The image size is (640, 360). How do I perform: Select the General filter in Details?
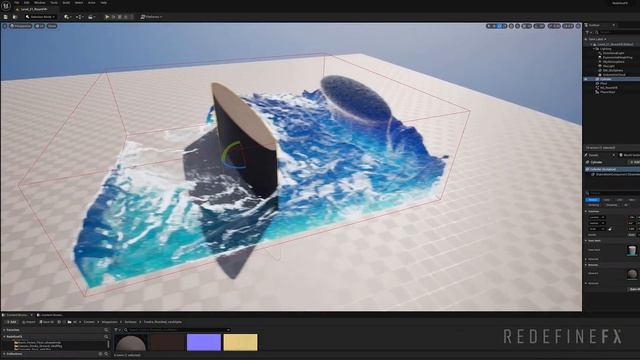(592, 200)
